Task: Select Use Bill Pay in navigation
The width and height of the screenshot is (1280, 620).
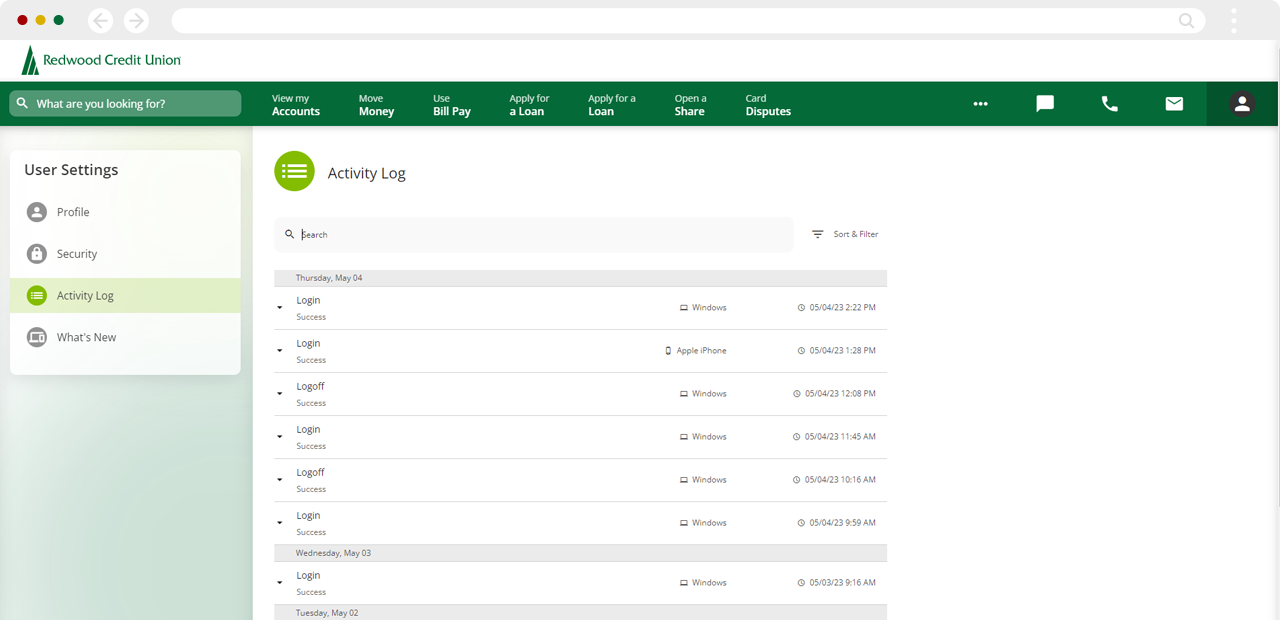Action: pyautogui.click(x=451, y=105)
